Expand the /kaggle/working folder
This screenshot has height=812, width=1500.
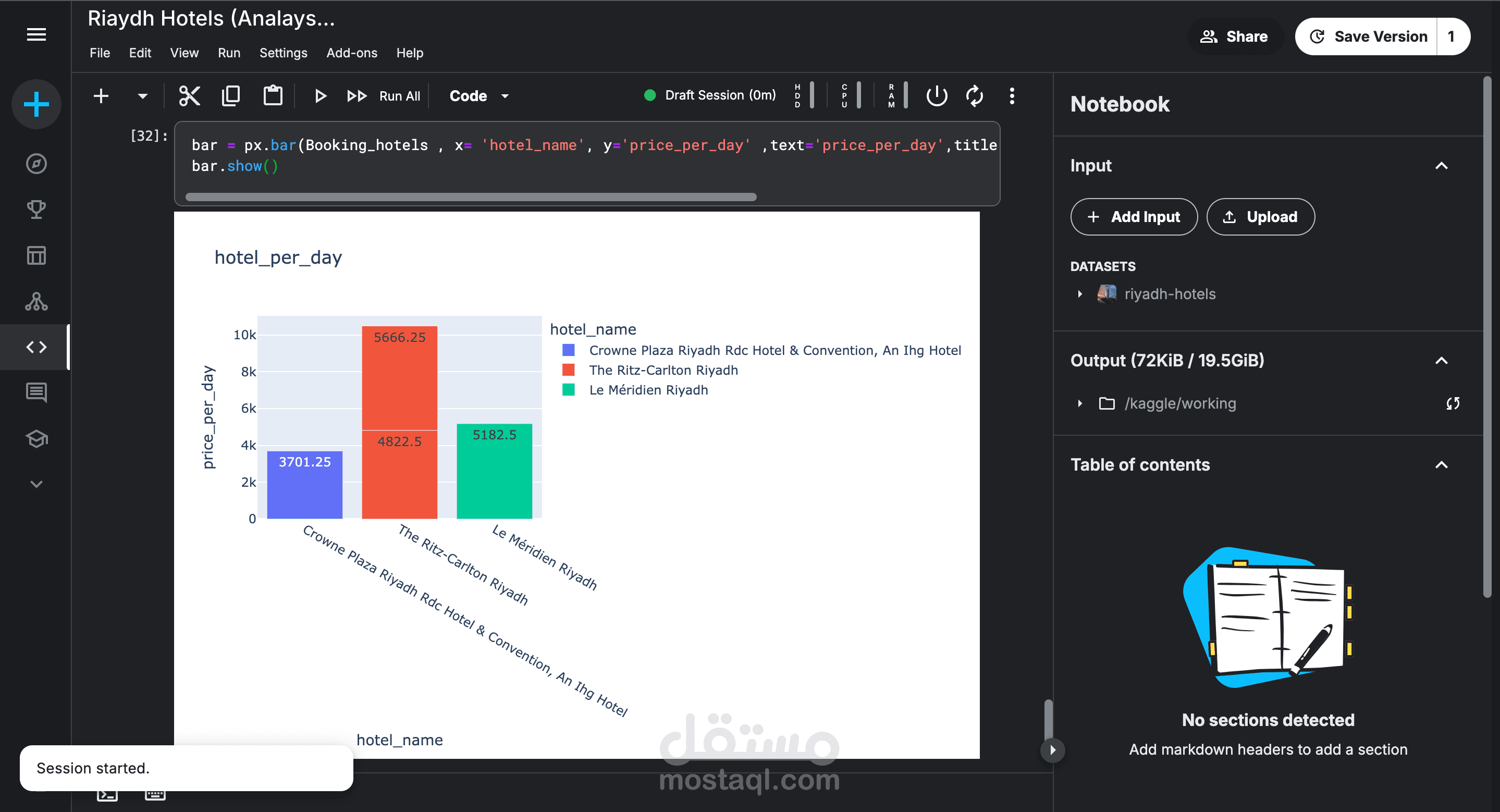[1079, 403]
